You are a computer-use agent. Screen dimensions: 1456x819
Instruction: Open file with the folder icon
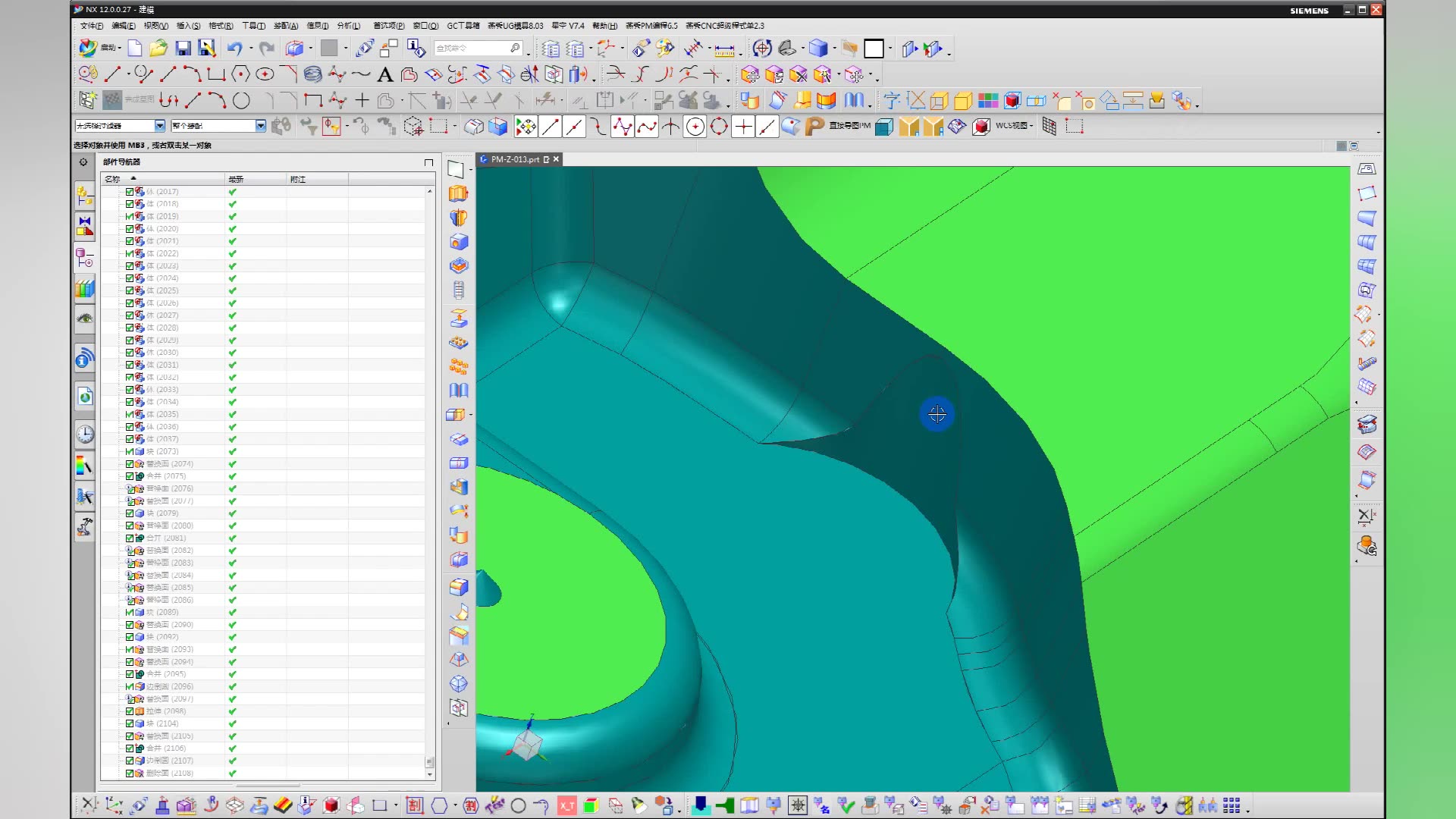(158, 49)
